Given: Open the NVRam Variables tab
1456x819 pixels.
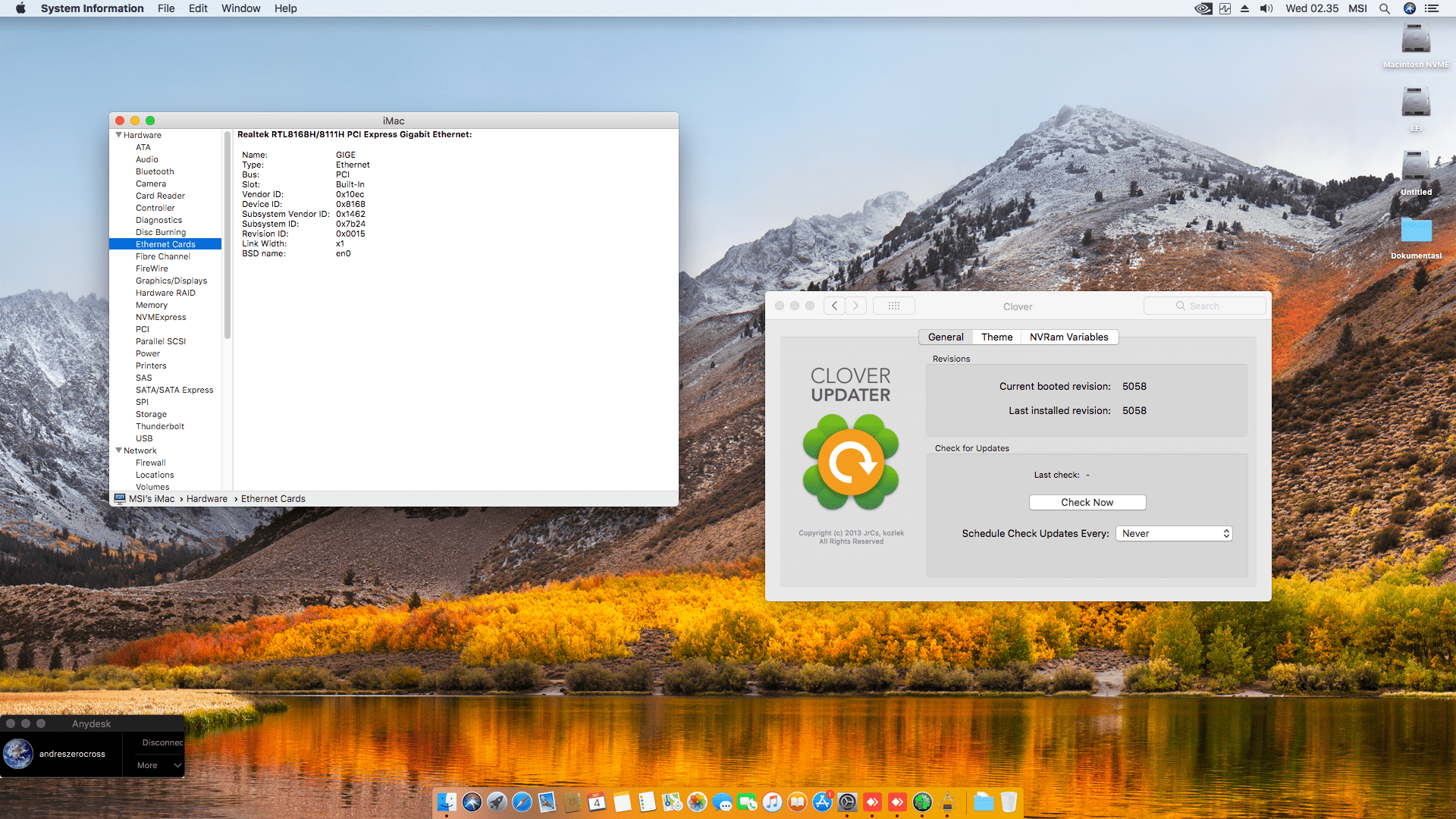Looking at the screenshot, I should [1068, 337].
